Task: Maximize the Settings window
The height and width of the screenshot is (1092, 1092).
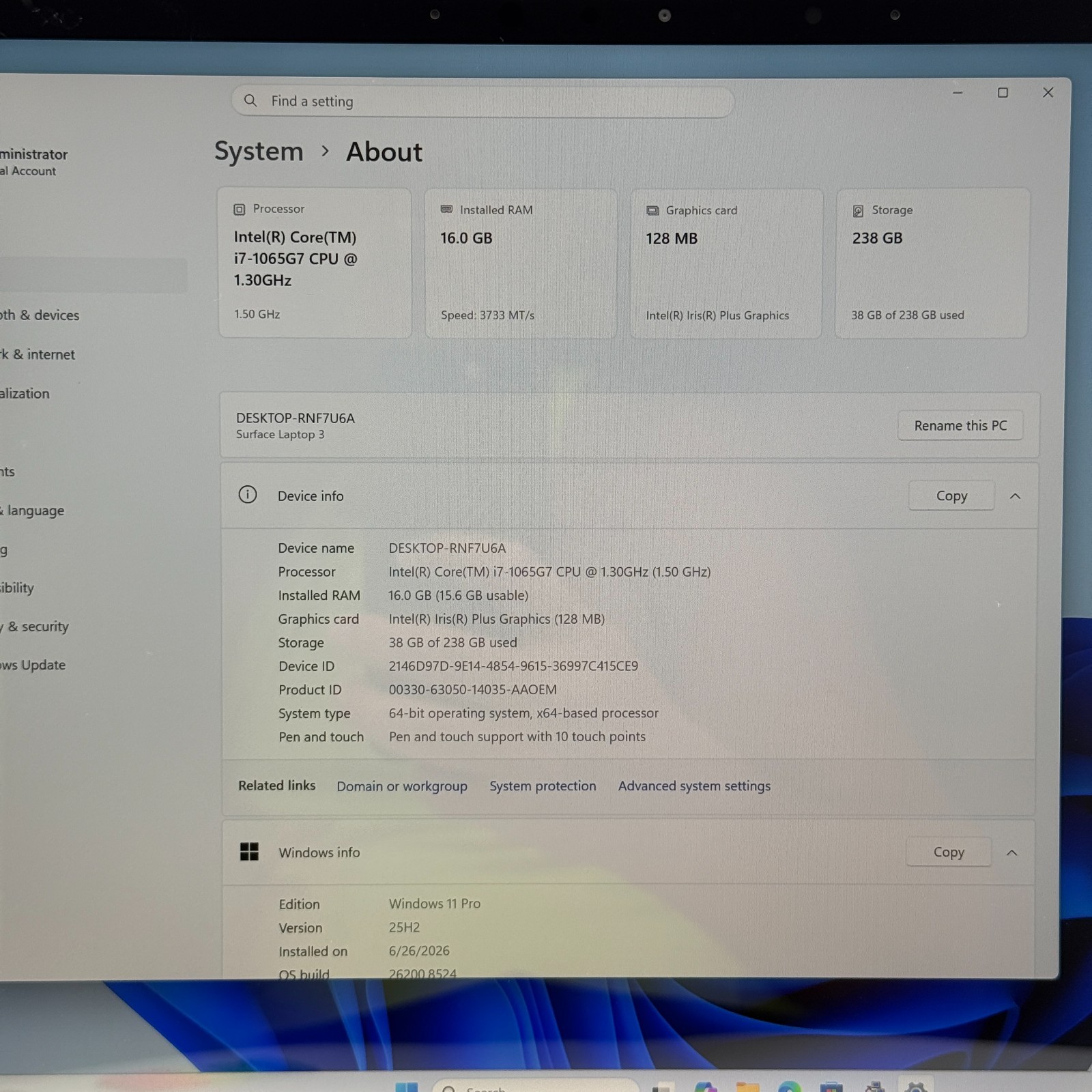Action: (x=1003, y=92)
